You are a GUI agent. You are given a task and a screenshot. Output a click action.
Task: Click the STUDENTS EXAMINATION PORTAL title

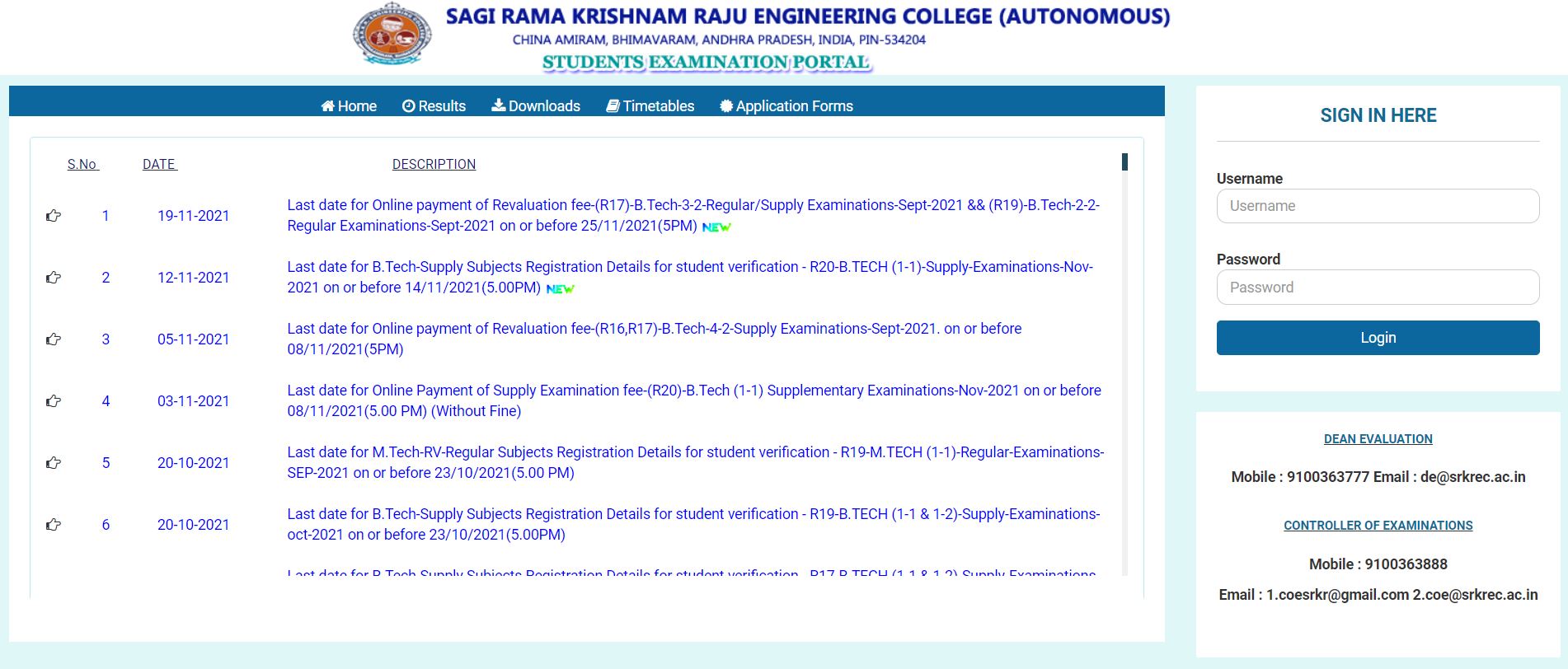pos(707,63)
